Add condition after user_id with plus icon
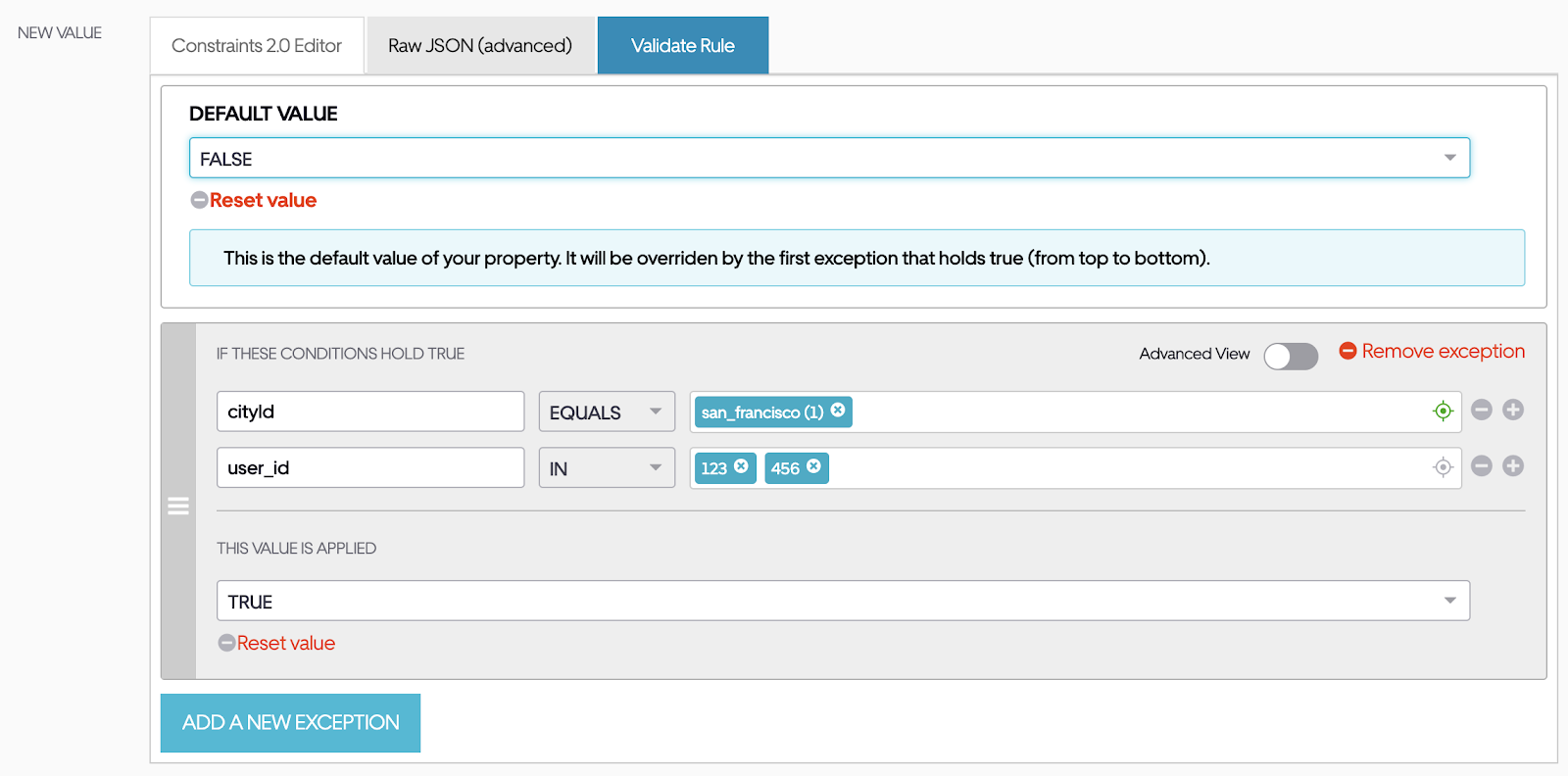The width and height of the screenshot is (1568, 776). (x=1513, y=466)
